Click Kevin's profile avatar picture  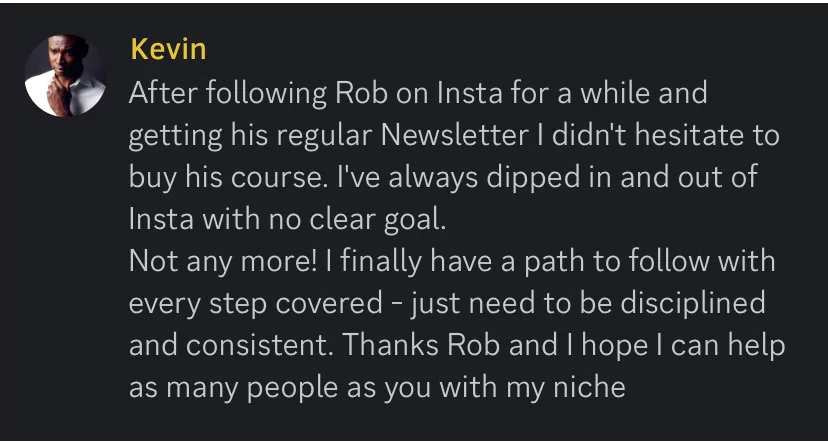click(66, 75)
